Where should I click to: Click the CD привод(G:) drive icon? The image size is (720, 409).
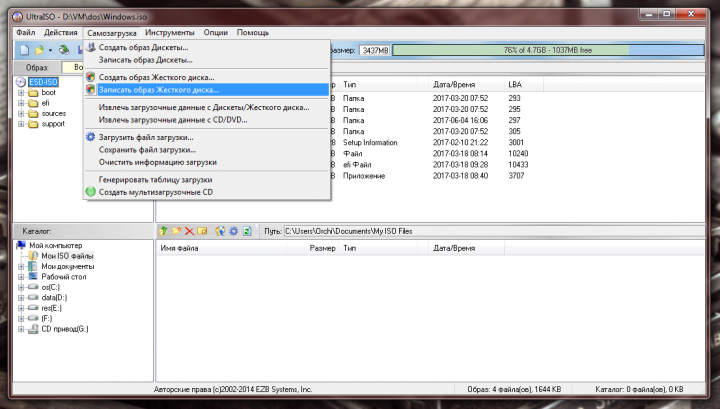33,329
